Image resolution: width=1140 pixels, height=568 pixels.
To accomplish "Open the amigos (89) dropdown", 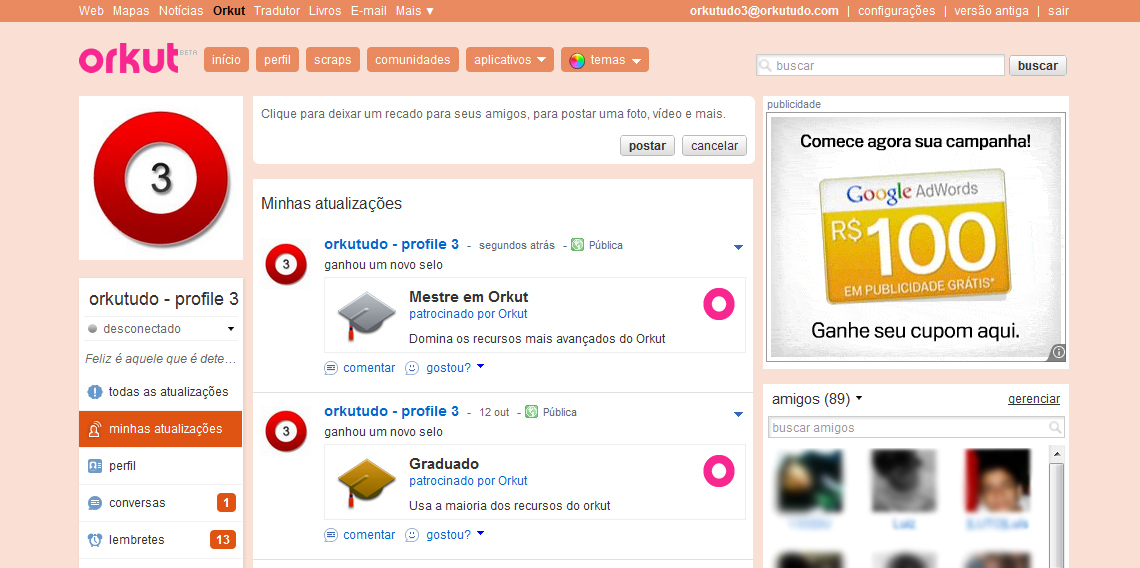I will (x=859, y=398).
